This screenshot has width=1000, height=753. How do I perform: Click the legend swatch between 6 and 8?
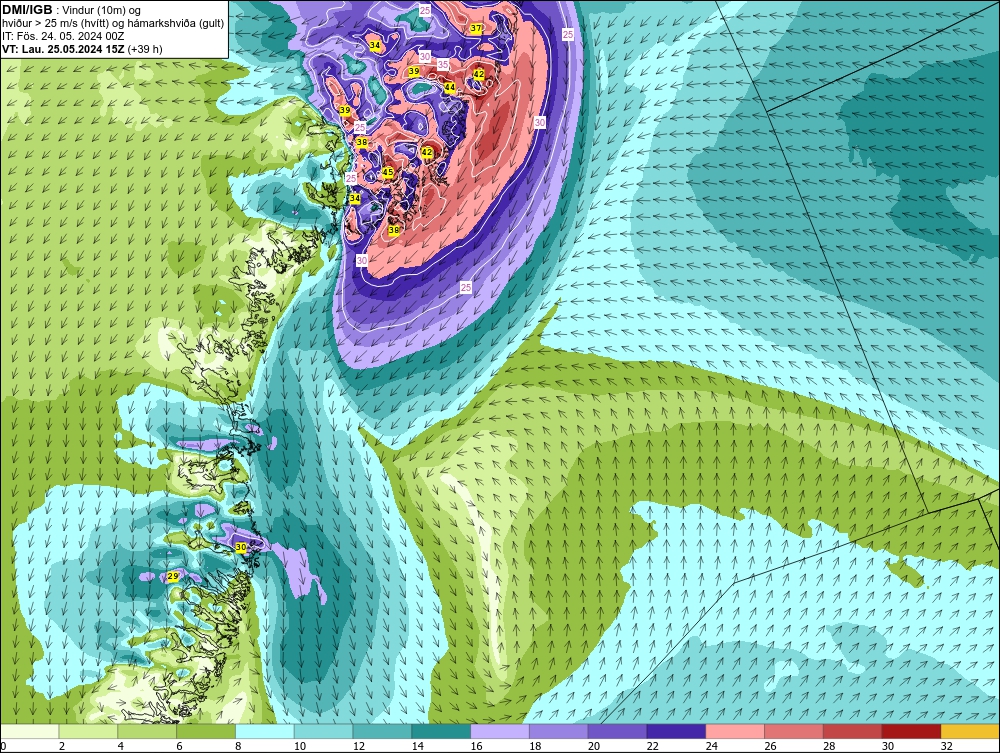tap(206, 731)
